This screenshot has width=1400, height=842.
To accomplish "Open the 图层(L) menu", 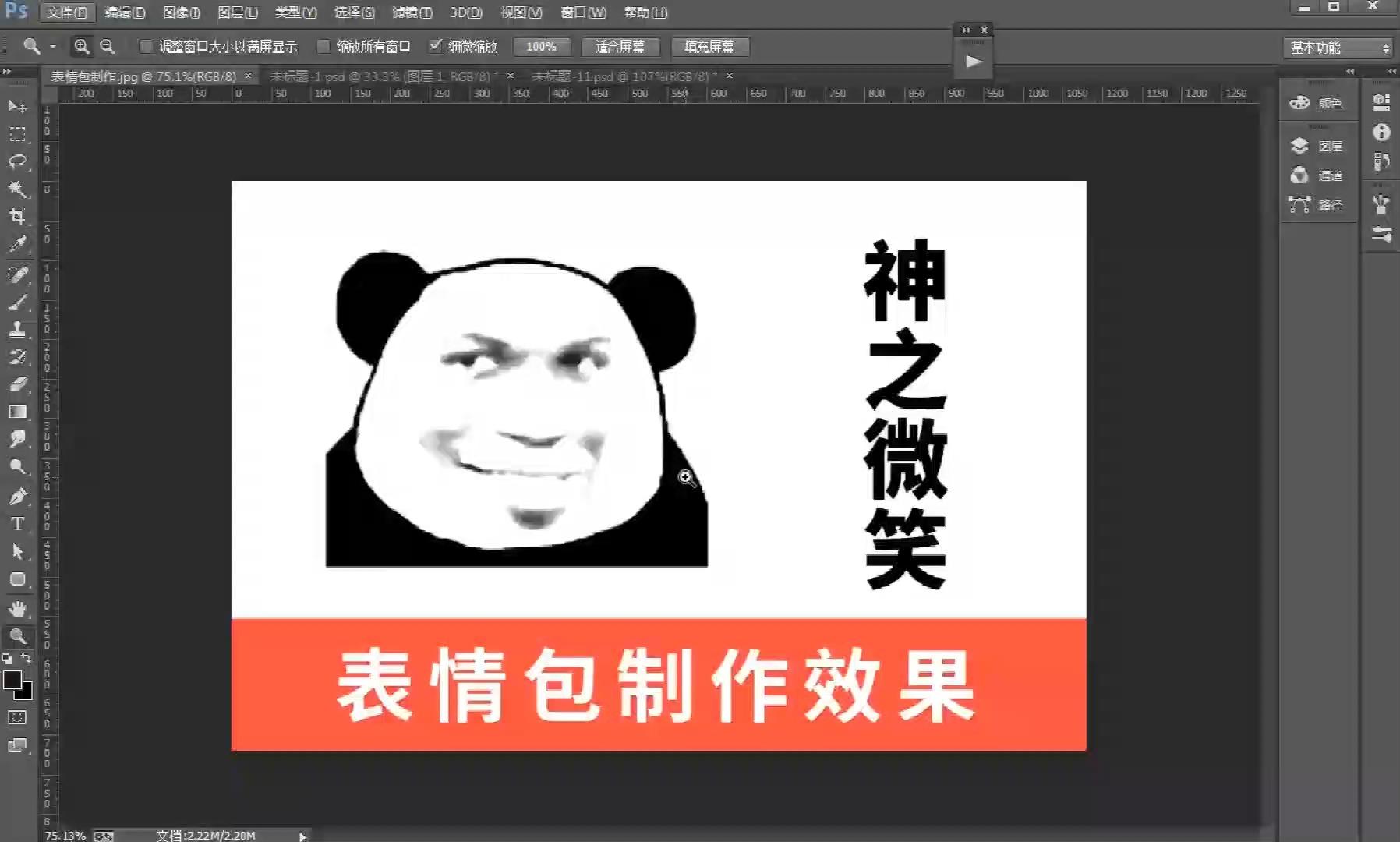I will 238,12.
